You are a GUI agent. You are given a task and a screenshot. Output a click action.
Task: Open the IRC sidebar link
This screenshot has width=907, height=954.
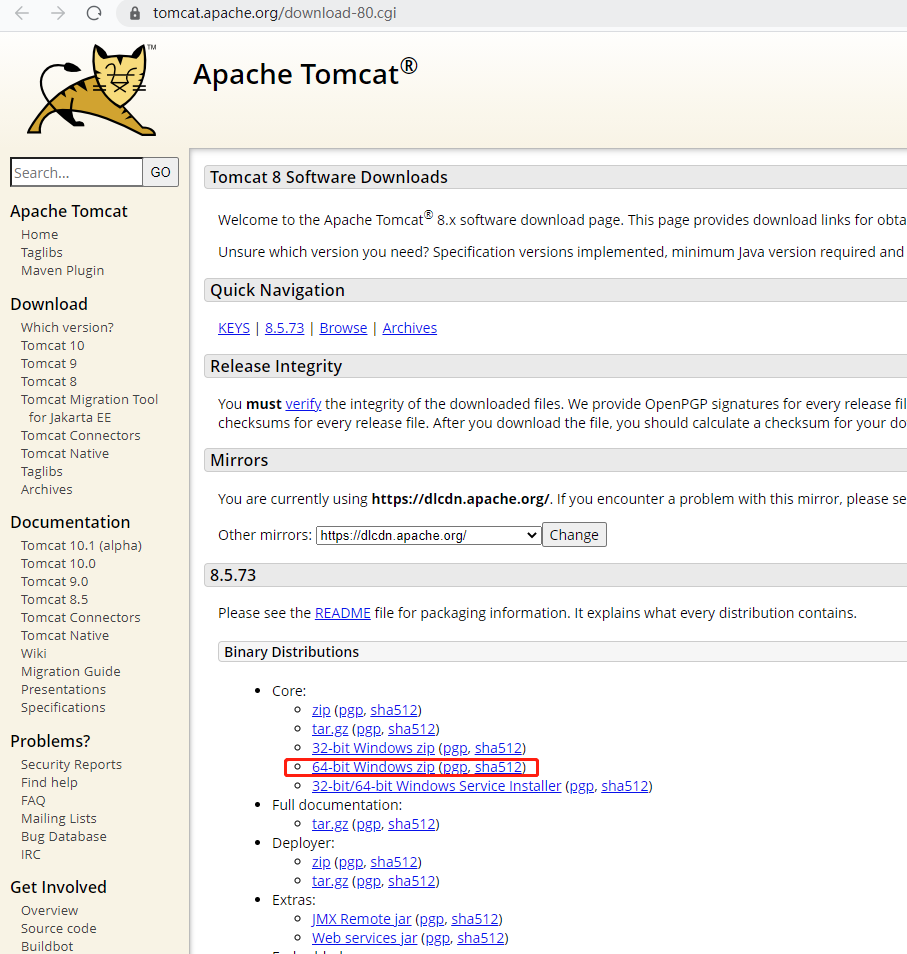click(30, 854)
